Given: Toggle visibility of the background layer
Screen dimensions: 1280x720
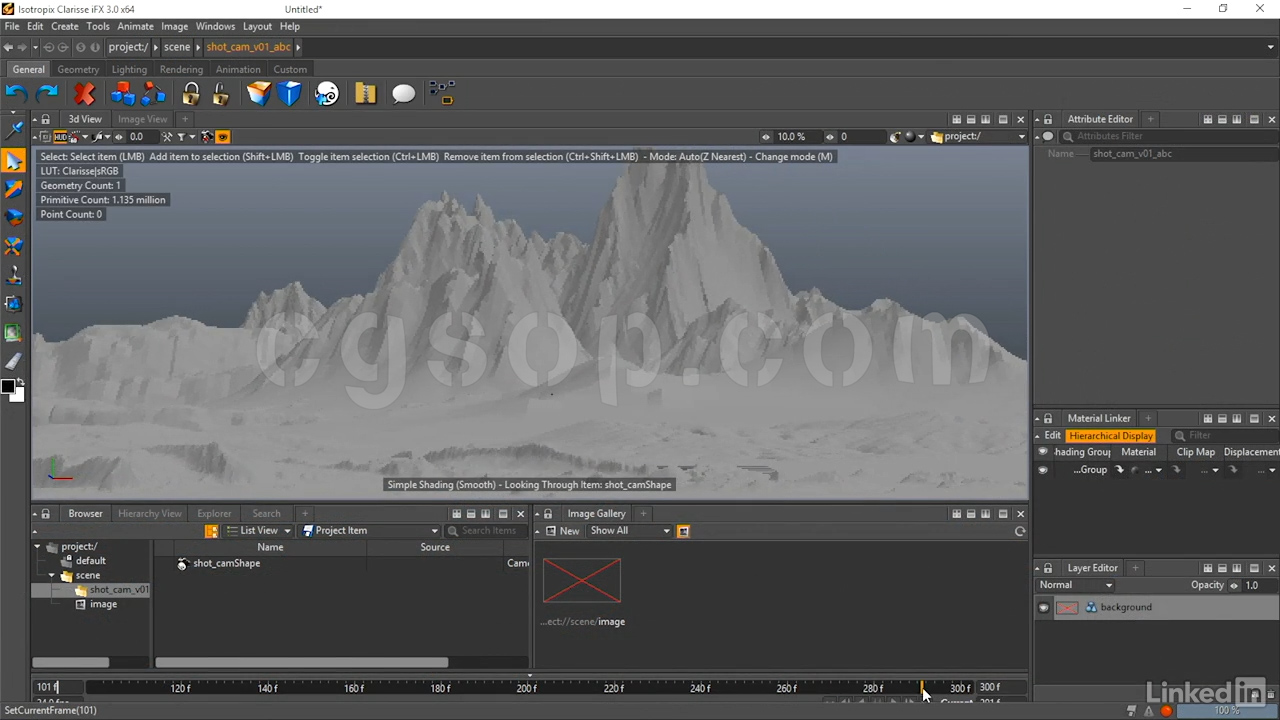Looking at the screenshot, I should click(1043, 608).
